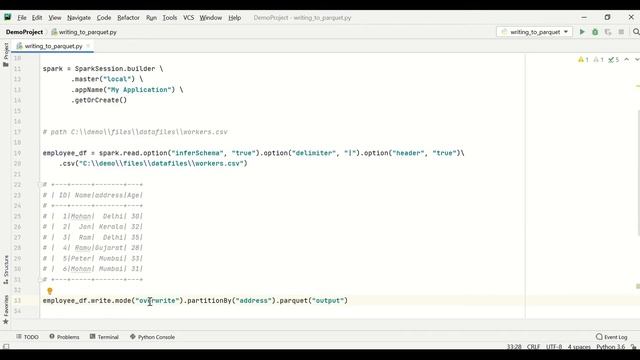640x360 pixels.
Task: Select the writing_to_parquet.py editor tab
Action: pyautogui.click(x=53, y=46)
